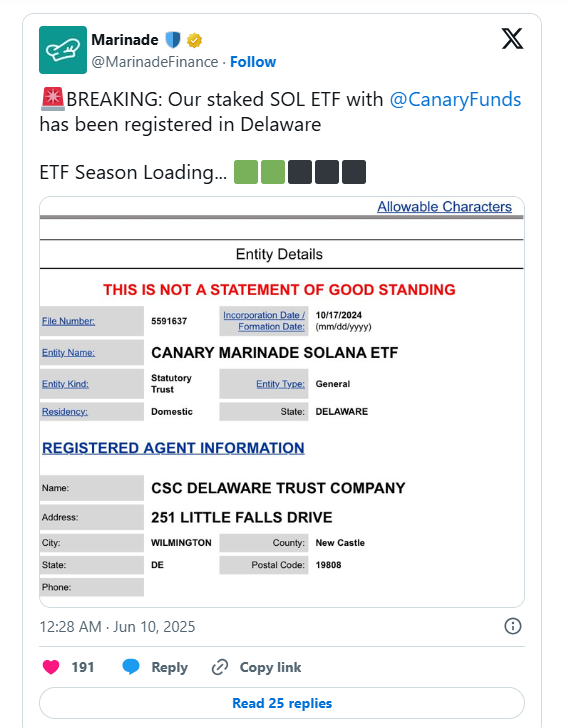Click the Marinade chef hat avatar

63,50
